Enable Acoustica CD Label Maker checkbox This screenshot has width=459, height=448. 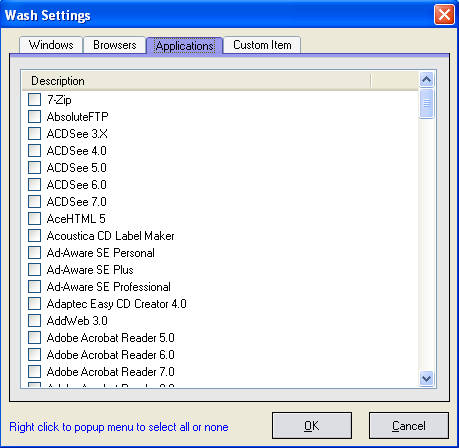click(x=34, y=235)
